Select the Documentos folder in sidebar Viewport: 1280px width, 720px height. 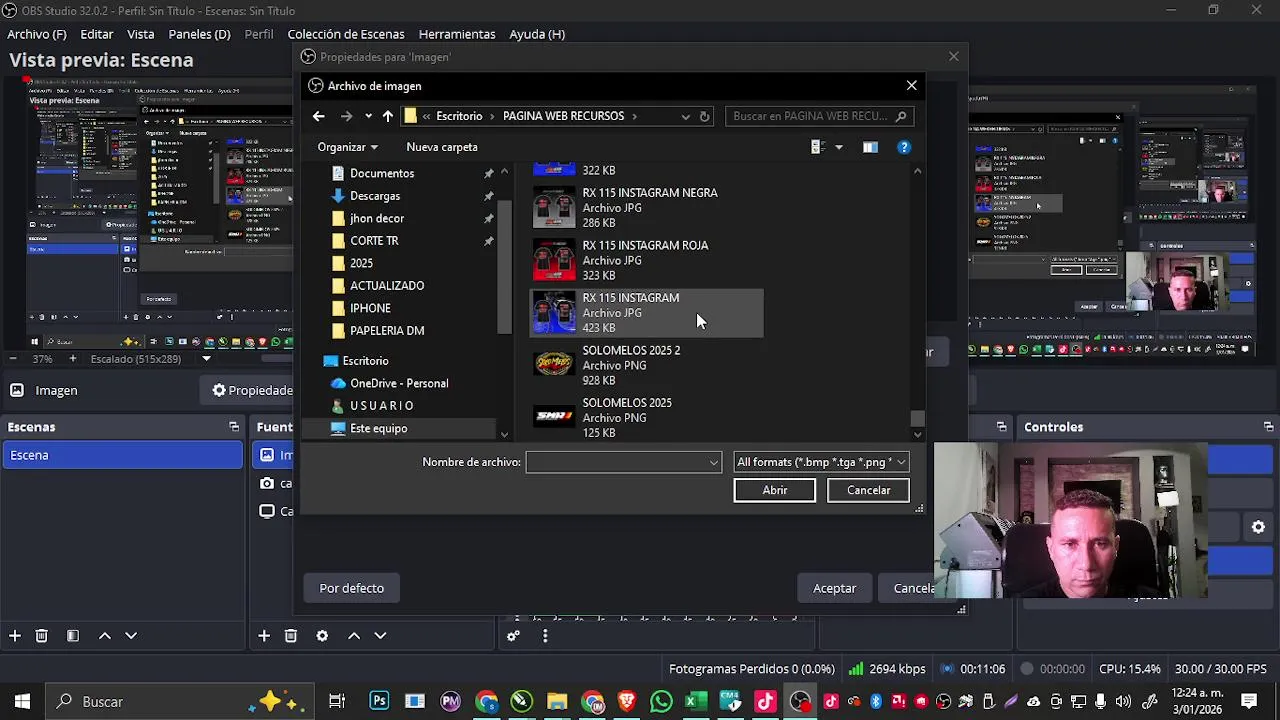tap(382, 173)
